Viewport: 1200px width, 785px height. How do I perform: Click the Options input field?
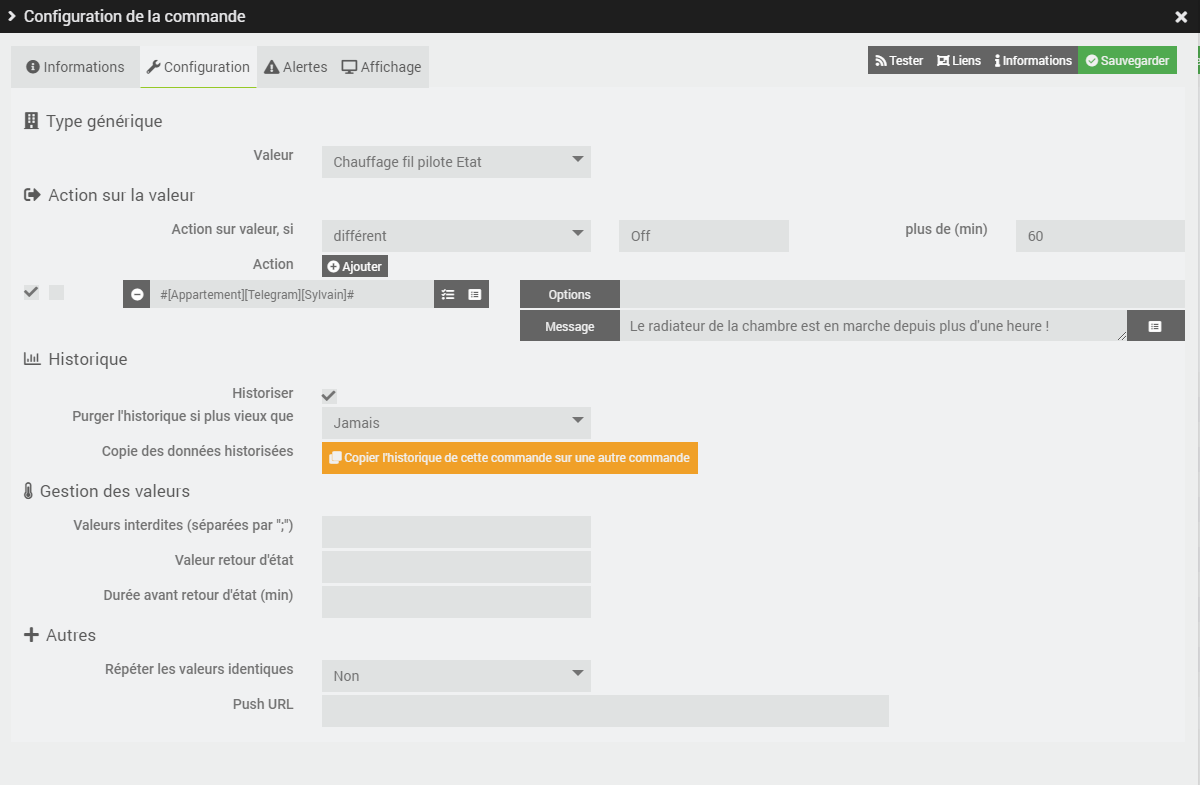coord(902,294)
